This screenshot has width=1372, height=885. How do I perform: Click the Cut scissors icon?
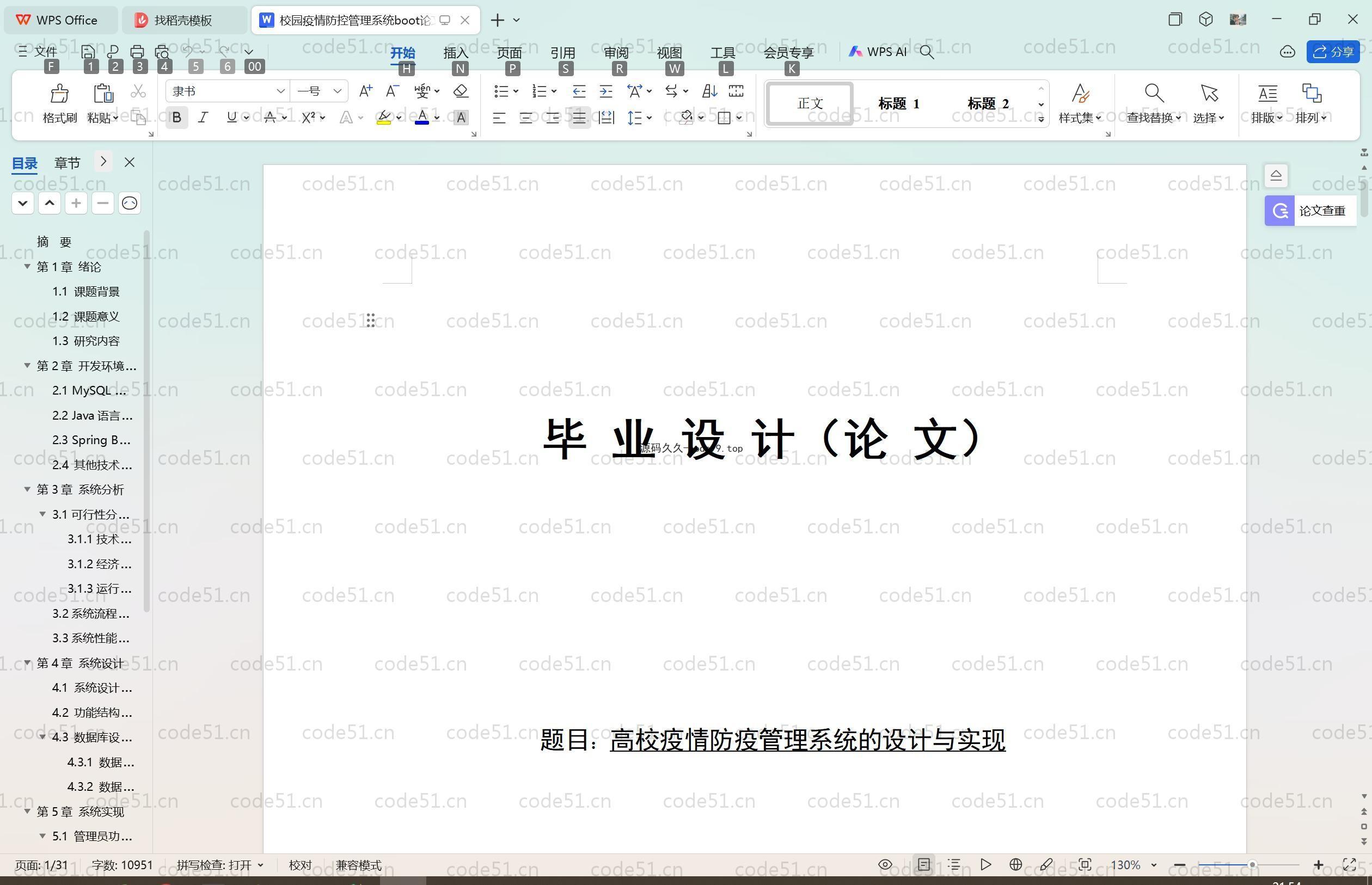138,91
